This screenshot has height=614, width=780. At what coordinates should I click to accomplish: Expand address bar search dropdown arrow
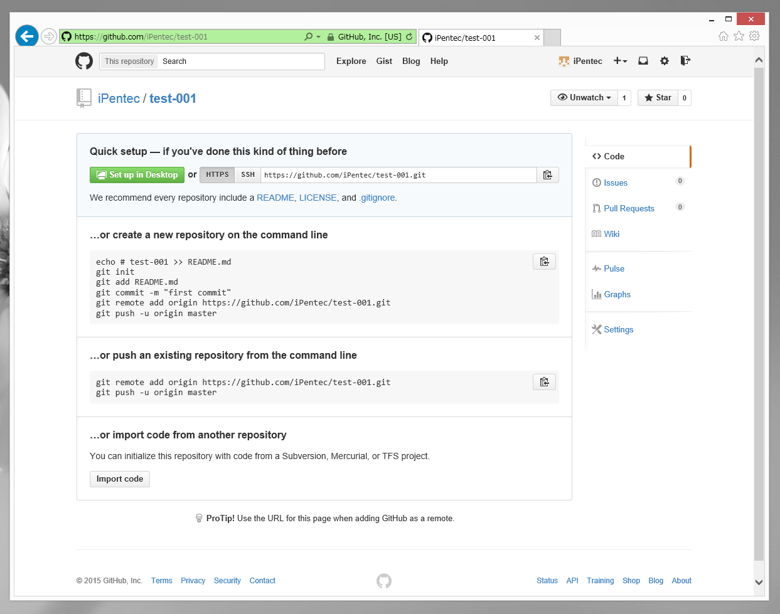(x=318, y=36)
